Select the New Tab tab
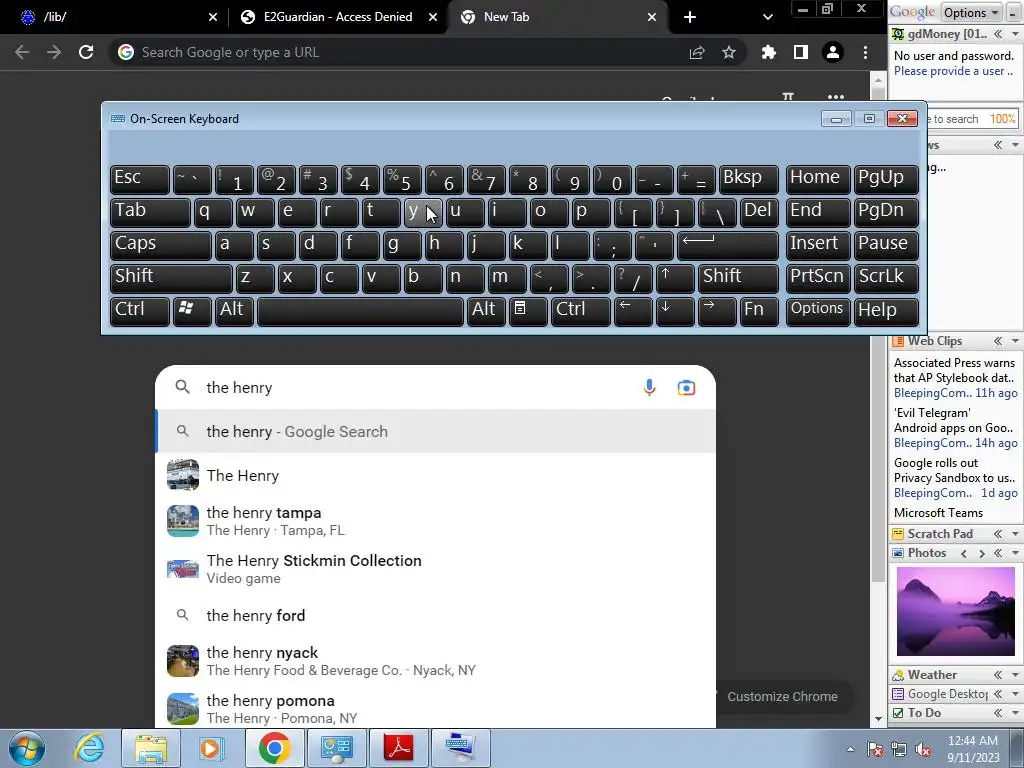1024x768 pixels. point(559,17)
